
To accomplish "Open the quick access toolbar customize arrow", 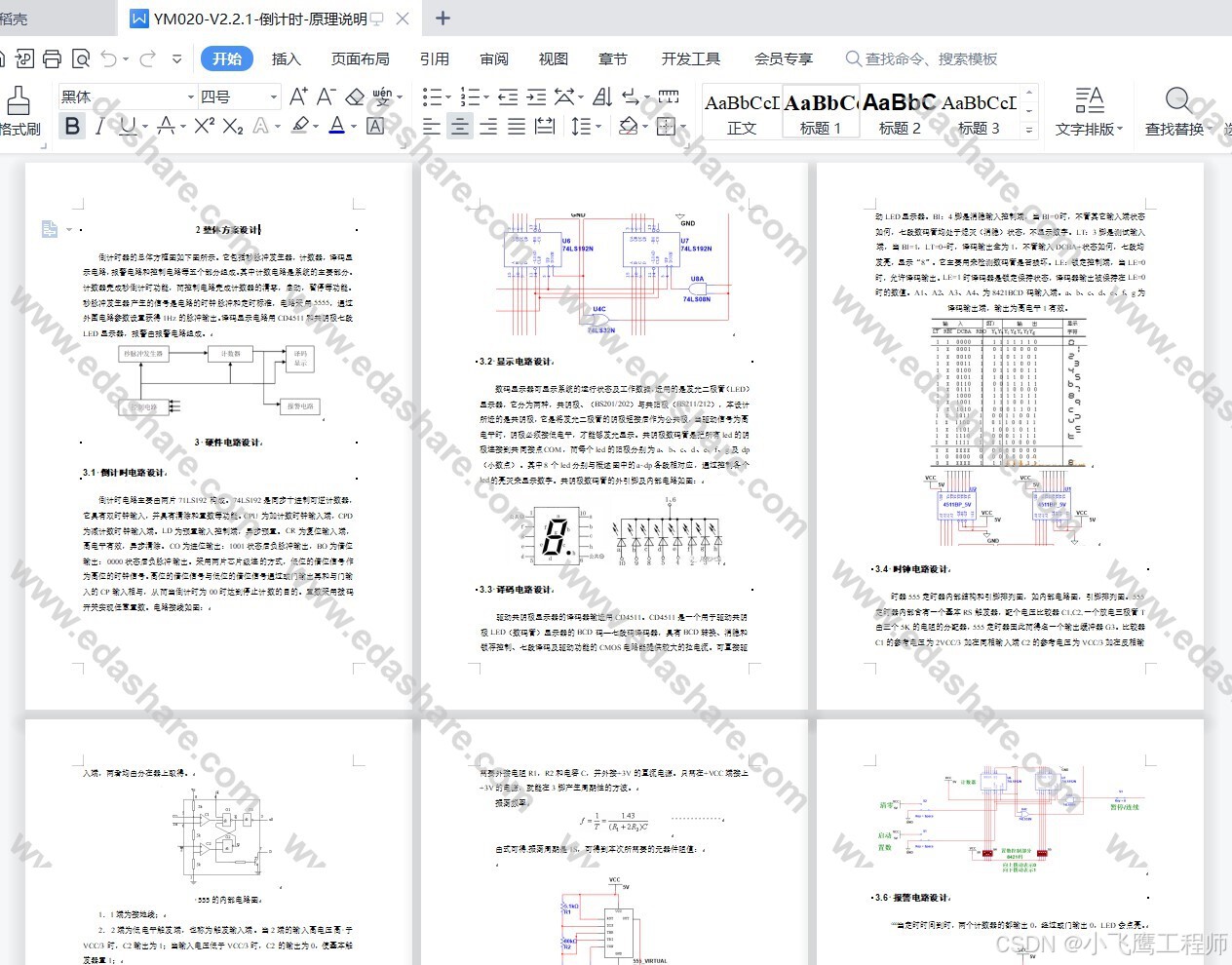I will click(x=176, y=58).
